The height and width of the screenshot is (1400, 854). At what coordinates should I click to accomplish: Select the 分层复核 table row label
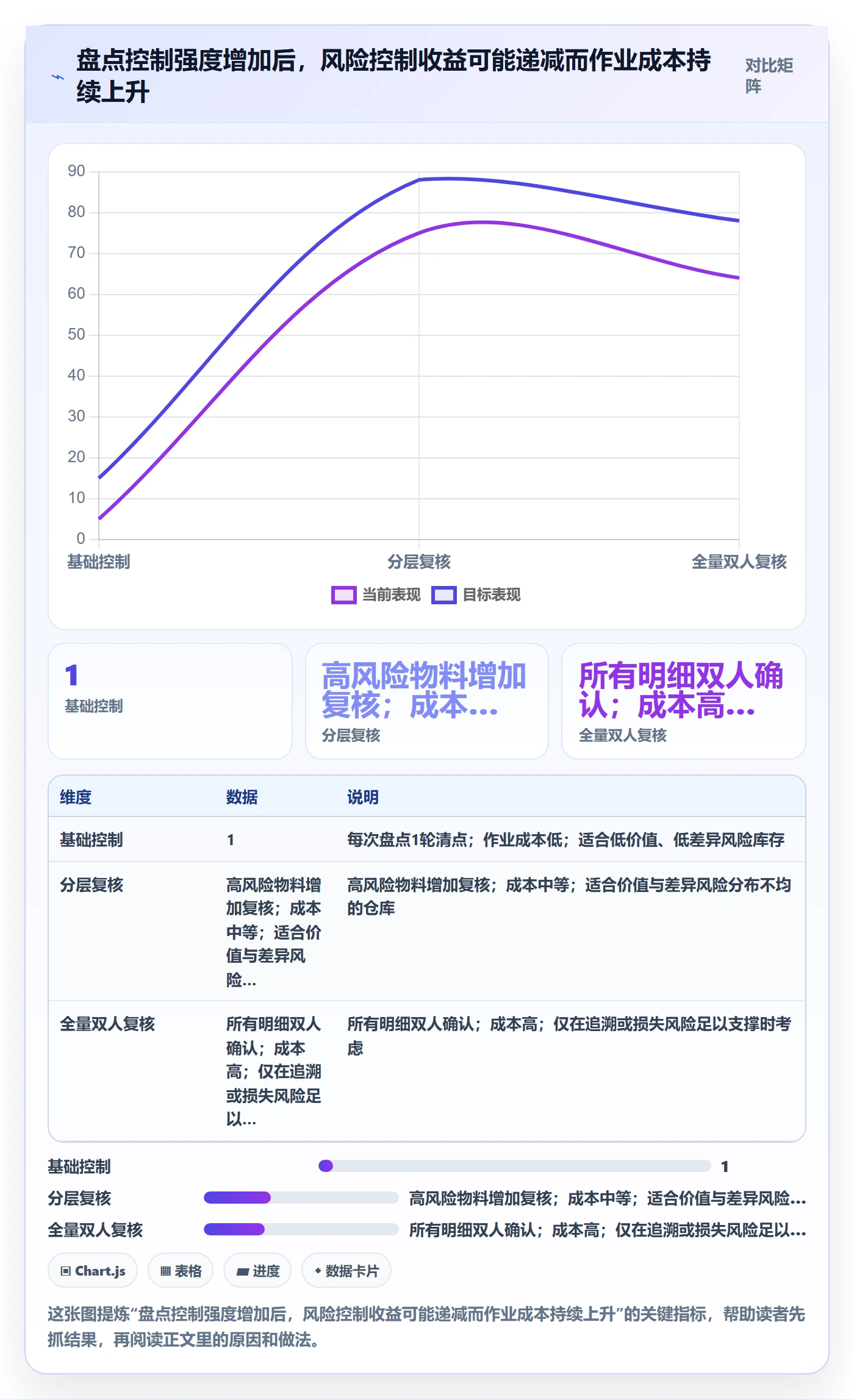(x=91, y=885)
